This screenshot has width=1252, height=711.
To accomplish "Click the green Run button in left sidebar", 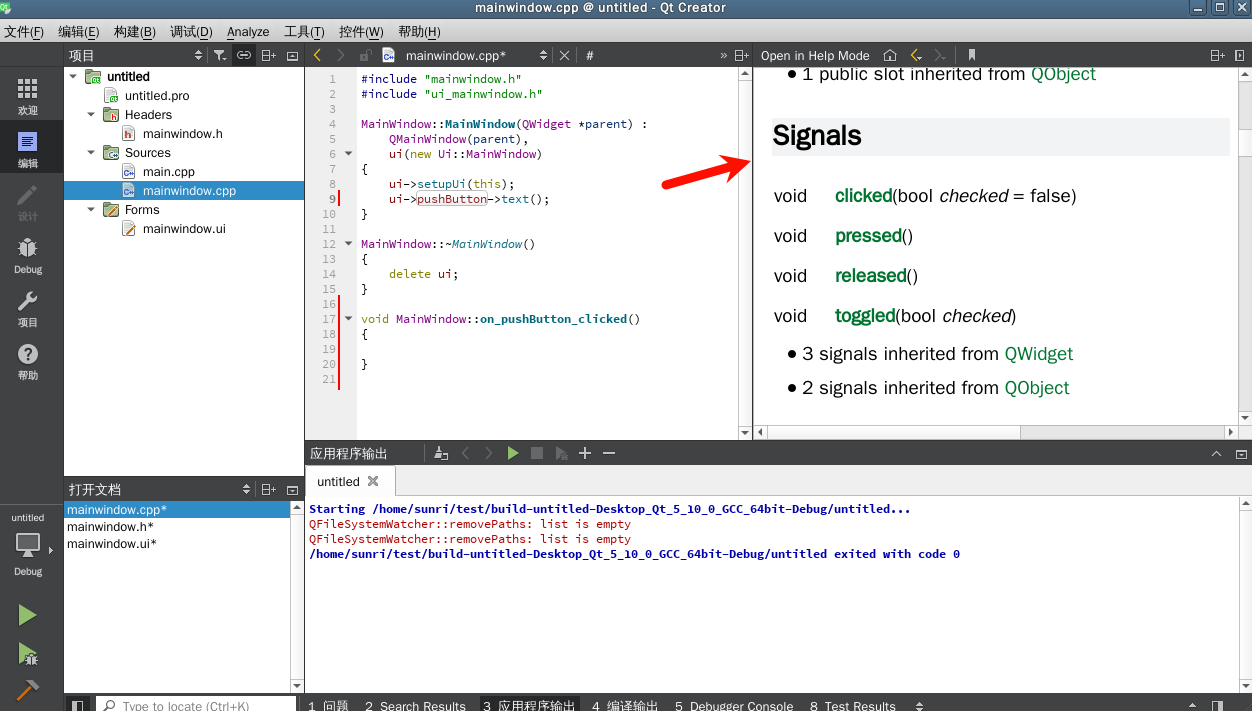I will tap(28, 615).
